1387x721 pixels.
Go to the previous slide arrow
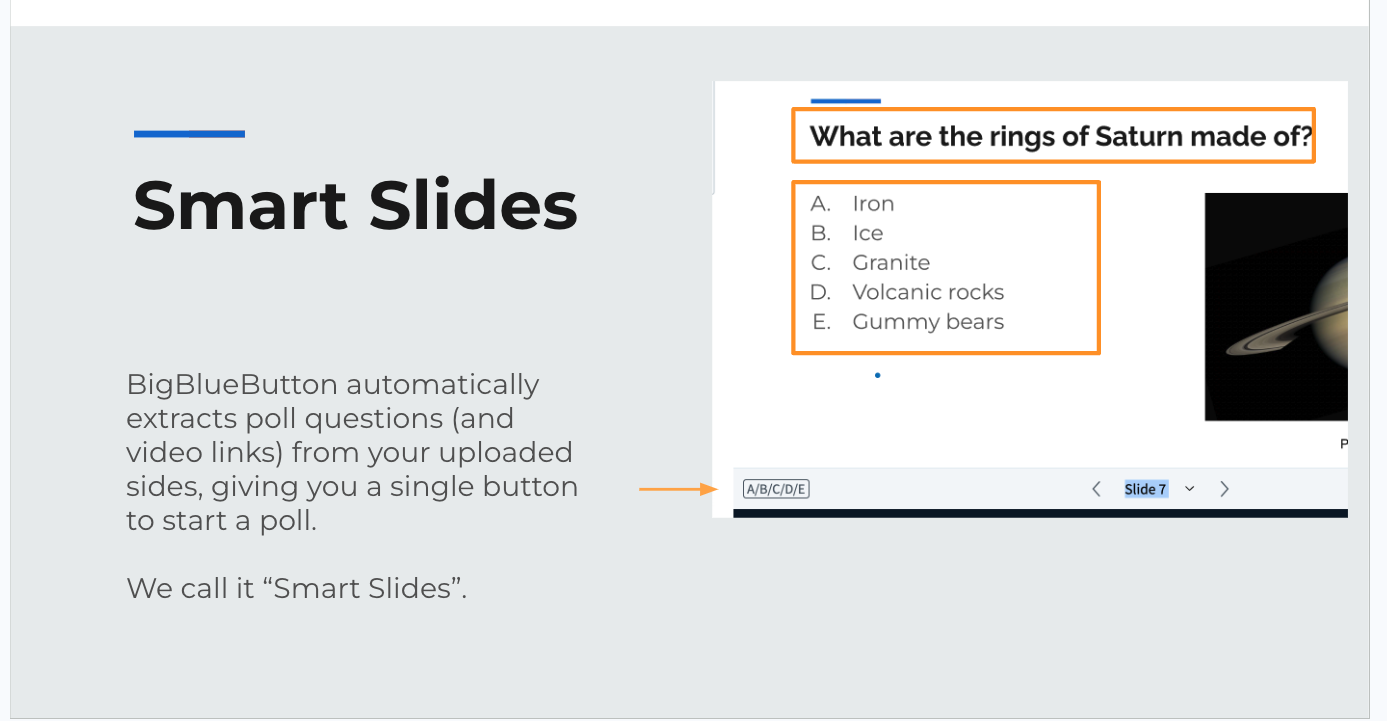[1096, 489]
